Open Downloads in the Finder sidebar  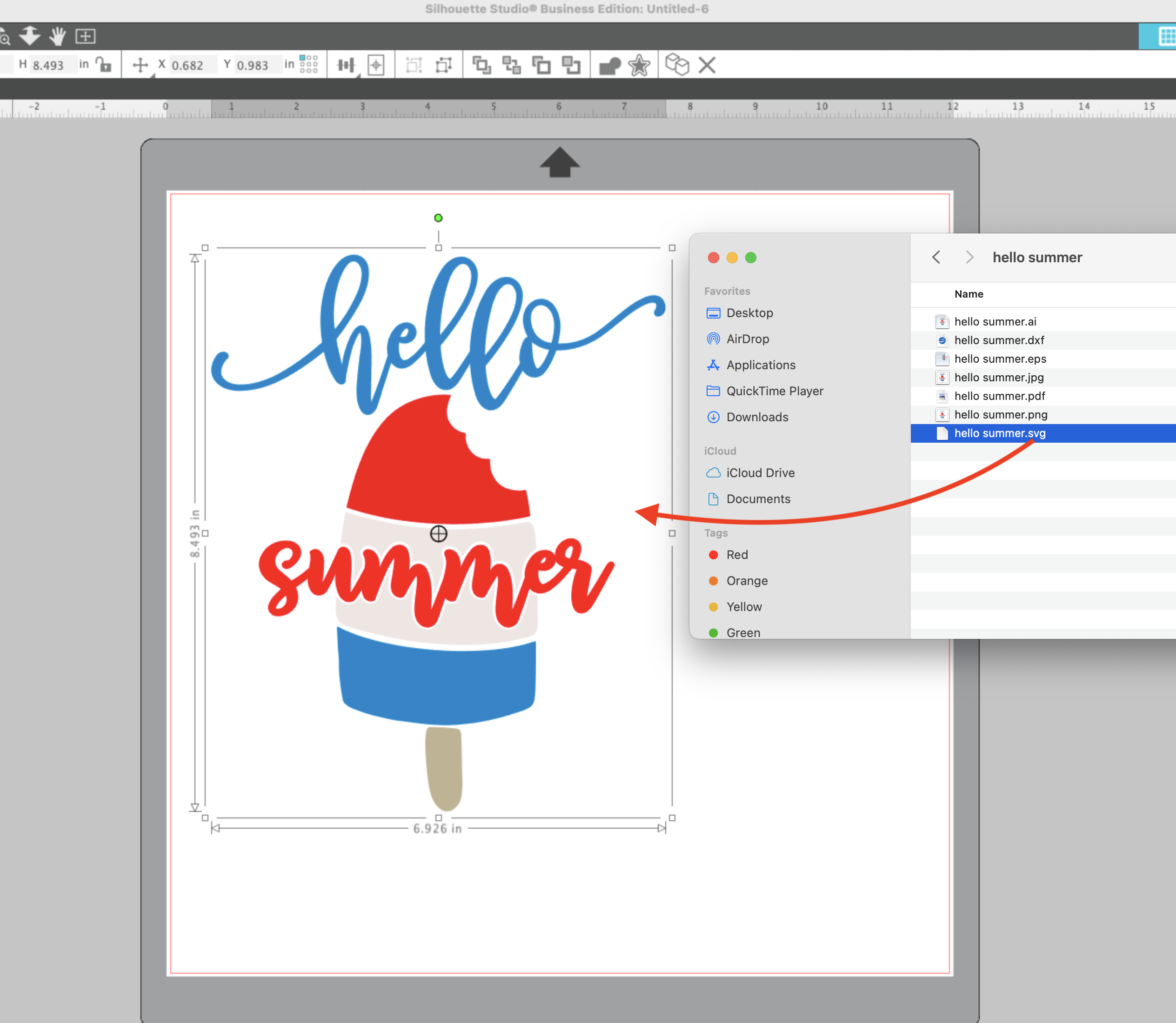coord(757,417)
